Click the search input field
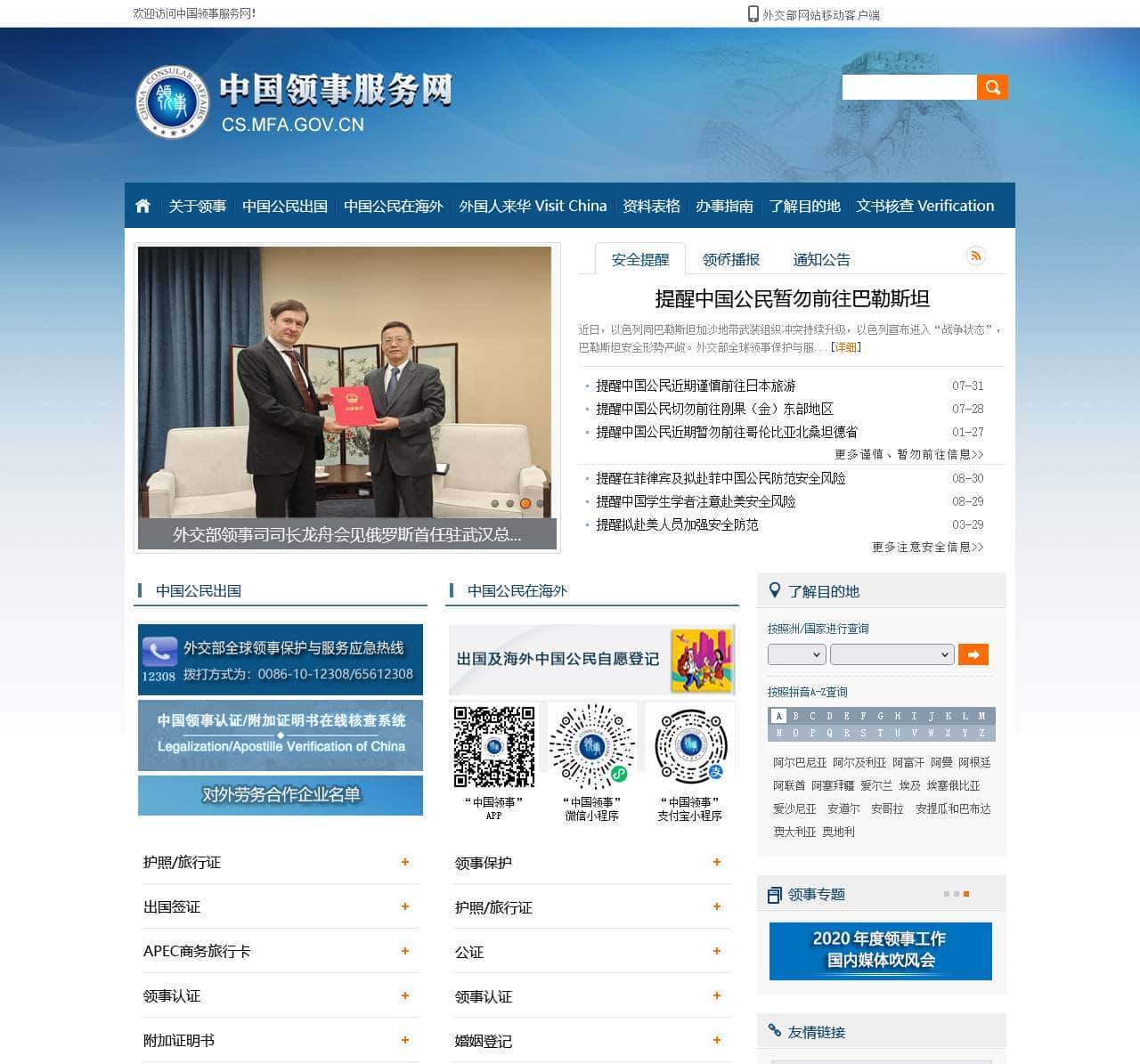1140x1064 pixels. 908,86
